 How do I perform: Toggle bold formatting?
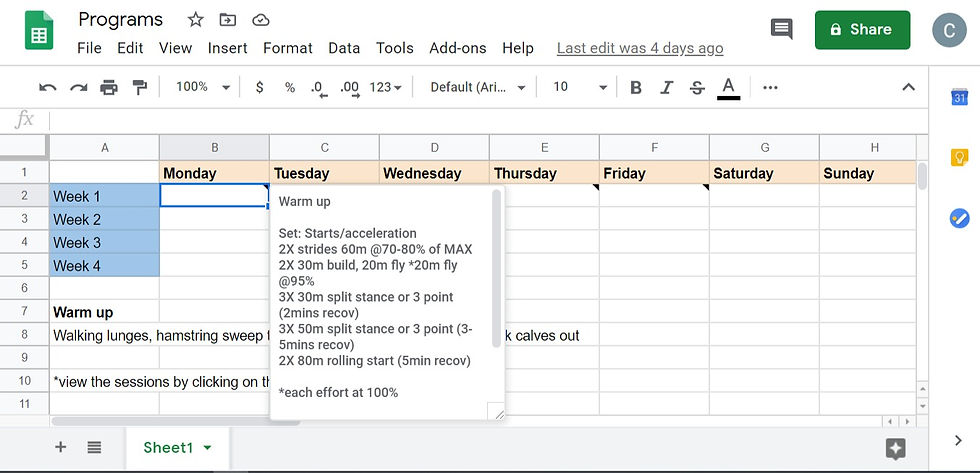pyautogui.click(x=636, y=87)
